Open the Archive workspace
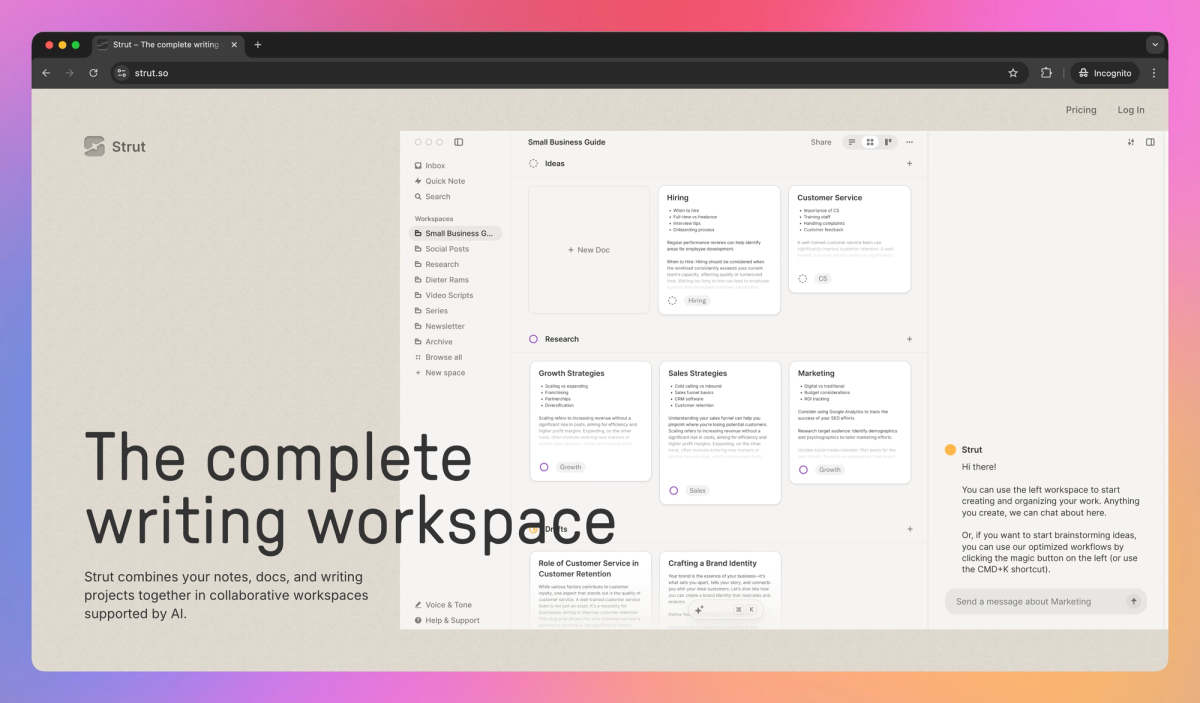This screenshot has height=703, width=1200. tap(433, 342)
